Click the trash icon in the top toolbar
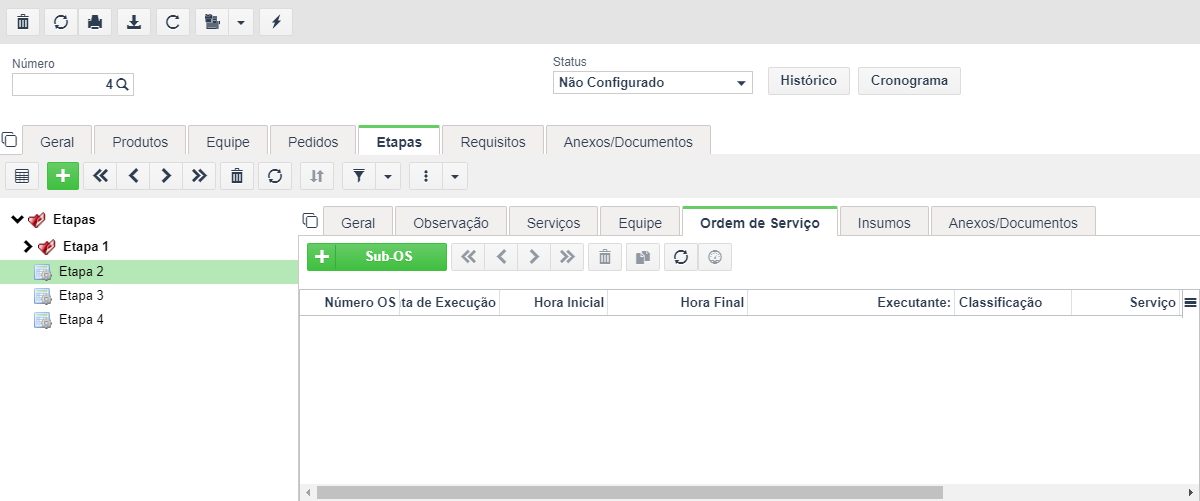Image resolution: width=1200 pixels, height=501 pixels. [22, 21]
